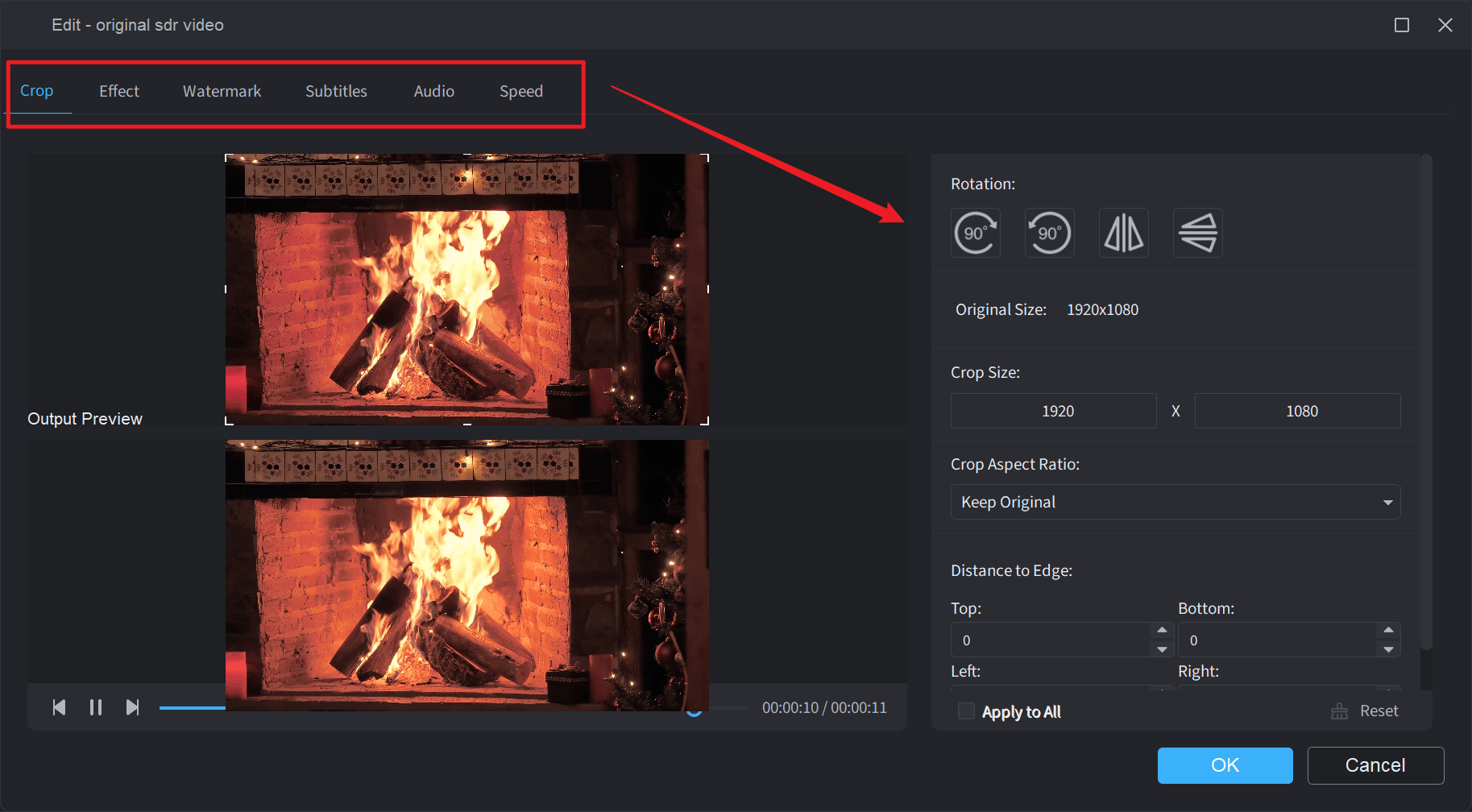Pause the video preview
The width and height of the screenshot is (1472, 812).
click(x=96, y=707)
